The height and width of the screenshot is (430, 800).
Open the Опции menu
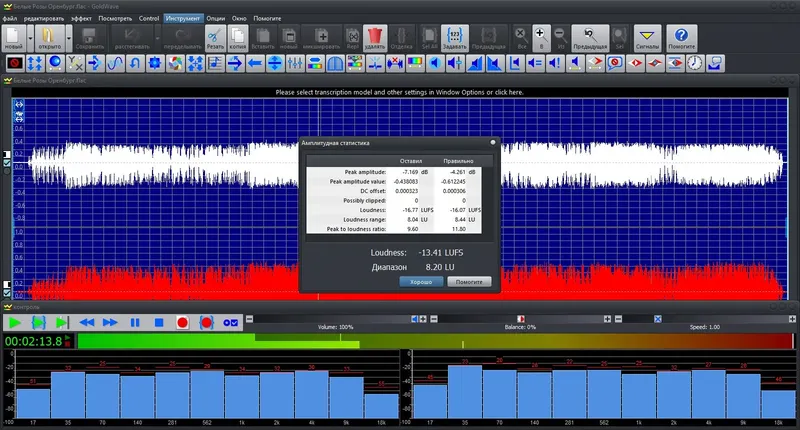click(215, 18)
